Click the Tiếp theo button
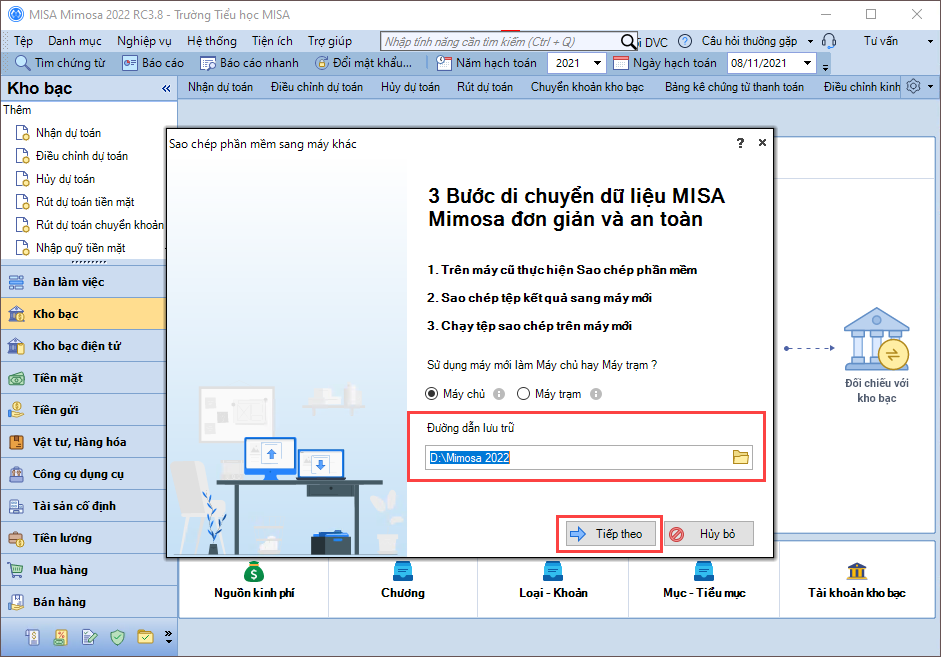This screenshot has width=941, height=657. tap(610, 534)
